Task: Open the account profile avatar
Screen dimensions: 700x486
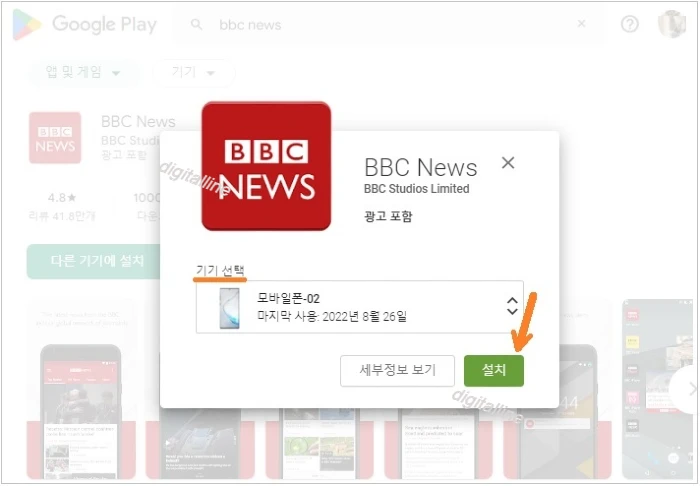Action: click(x=672, y=24)
